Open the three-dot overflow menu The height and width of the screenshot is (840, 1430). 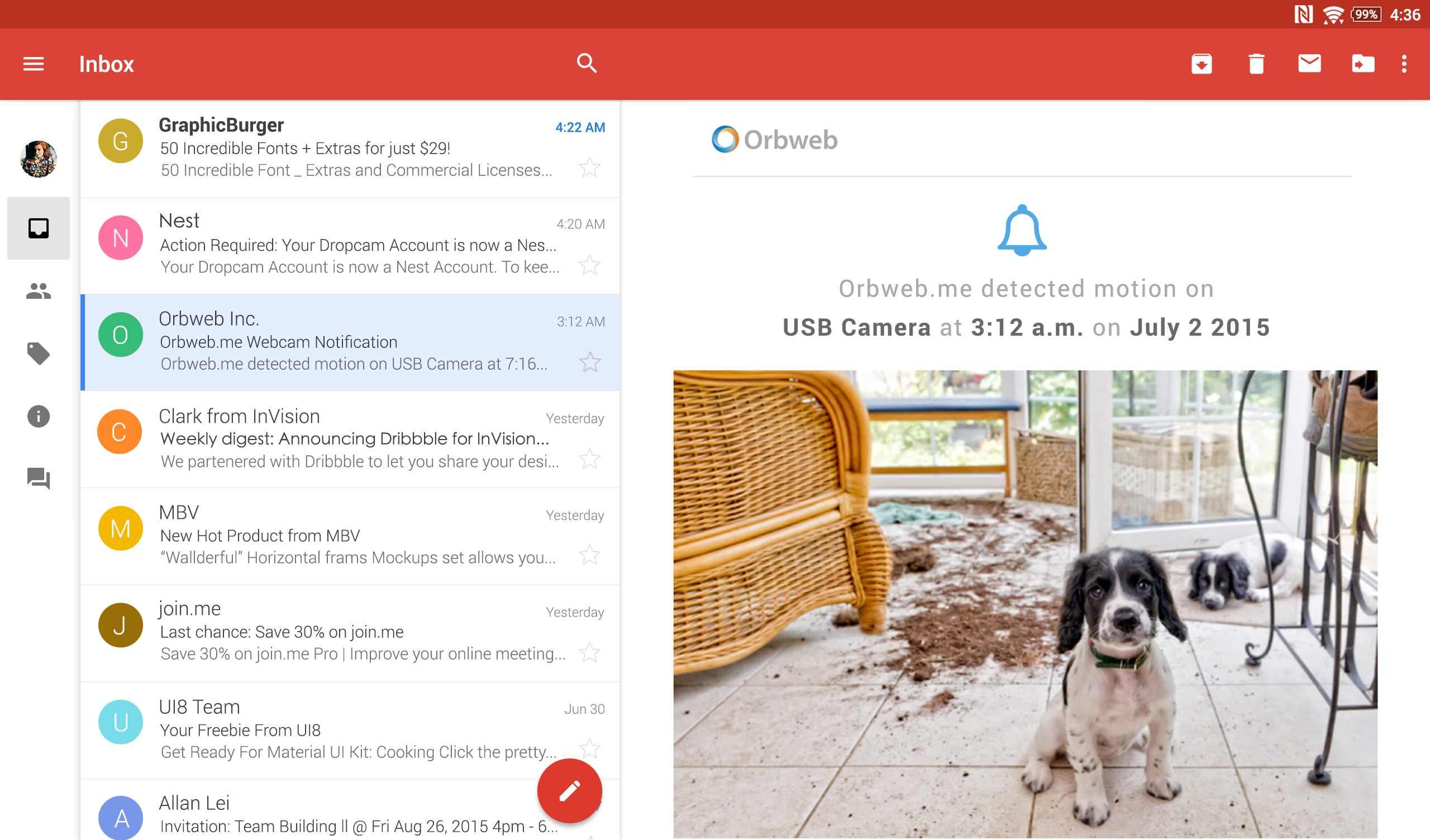[1404, 64]
